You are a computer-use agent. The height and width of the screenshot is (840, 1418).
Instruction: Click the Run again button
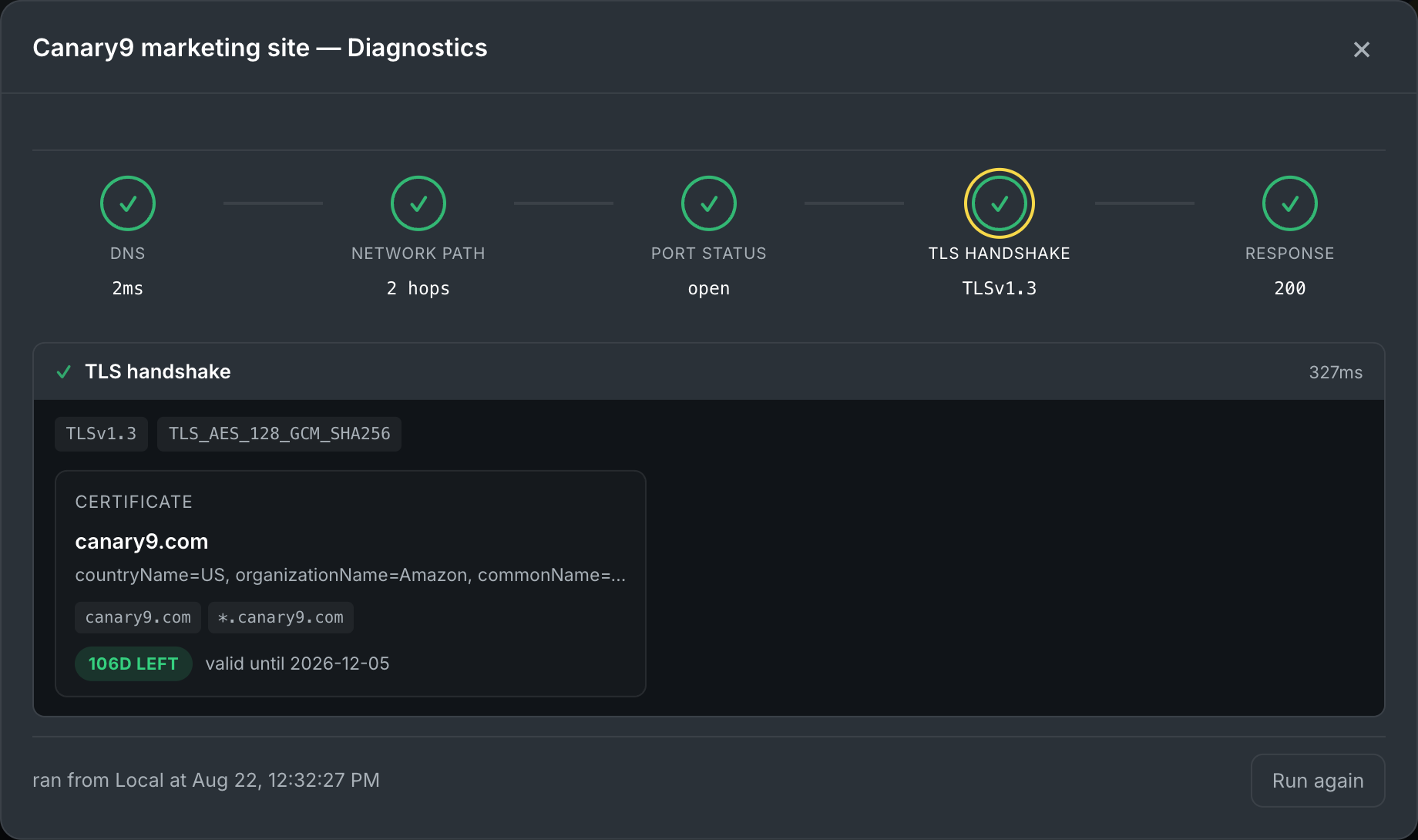click(1318, 781)
